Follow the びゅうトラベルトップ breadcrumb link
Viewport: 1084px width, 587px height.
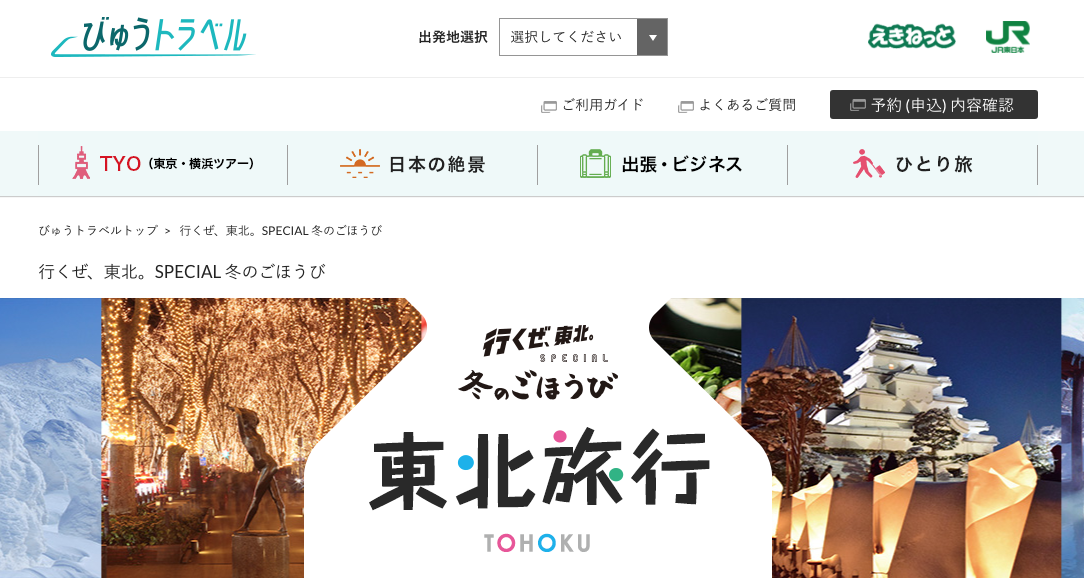click(x=98, y=230)
